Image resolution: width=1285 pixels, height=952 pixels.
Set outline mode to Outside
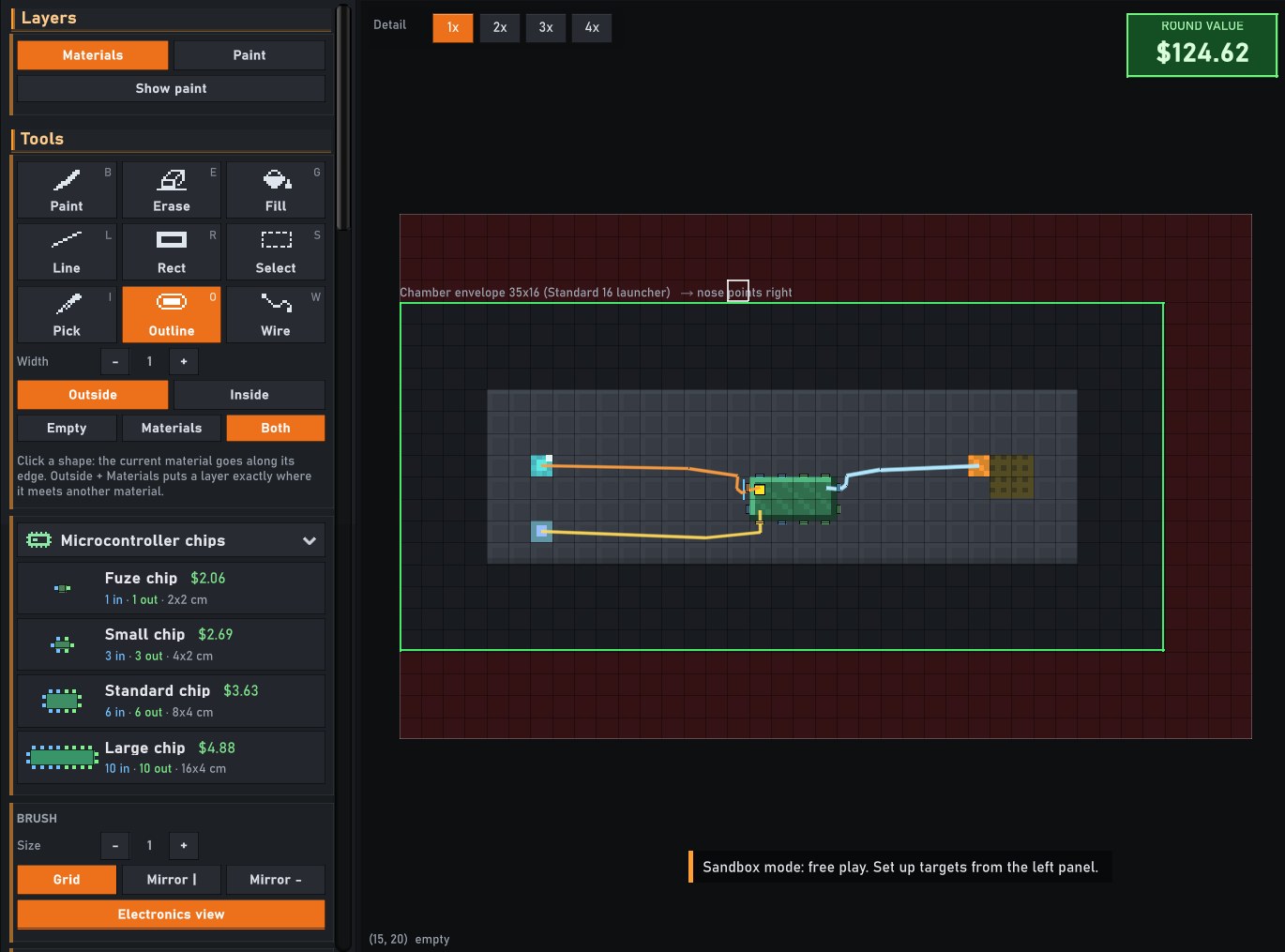tap(93, 395)
